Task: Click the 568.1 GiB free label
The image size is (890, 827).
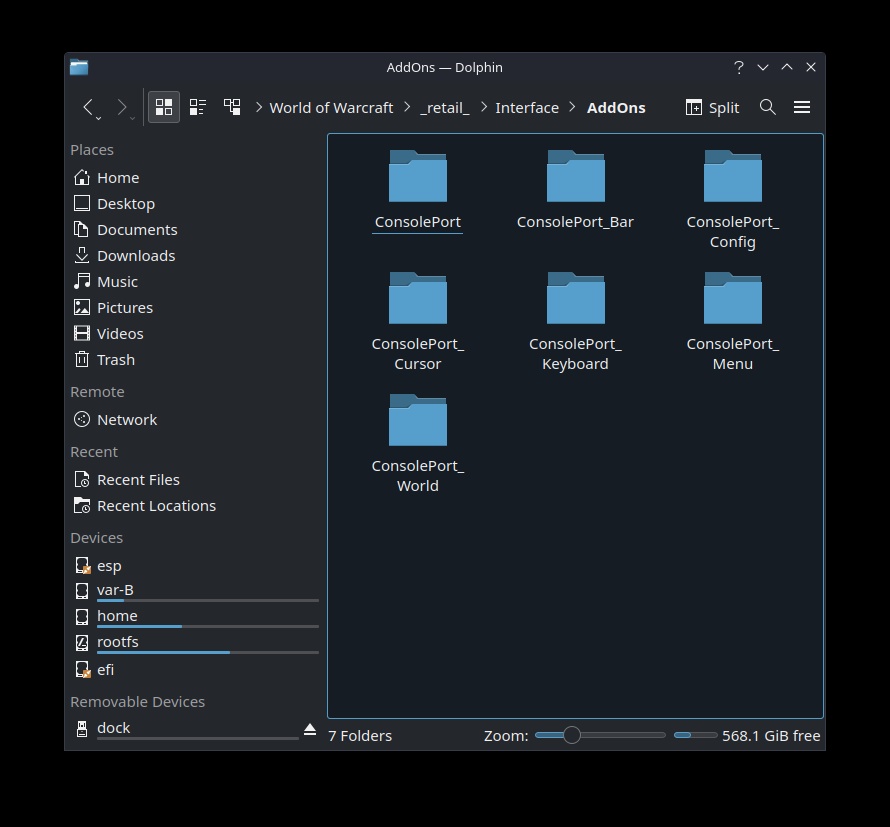Action: tap(771, 736)
